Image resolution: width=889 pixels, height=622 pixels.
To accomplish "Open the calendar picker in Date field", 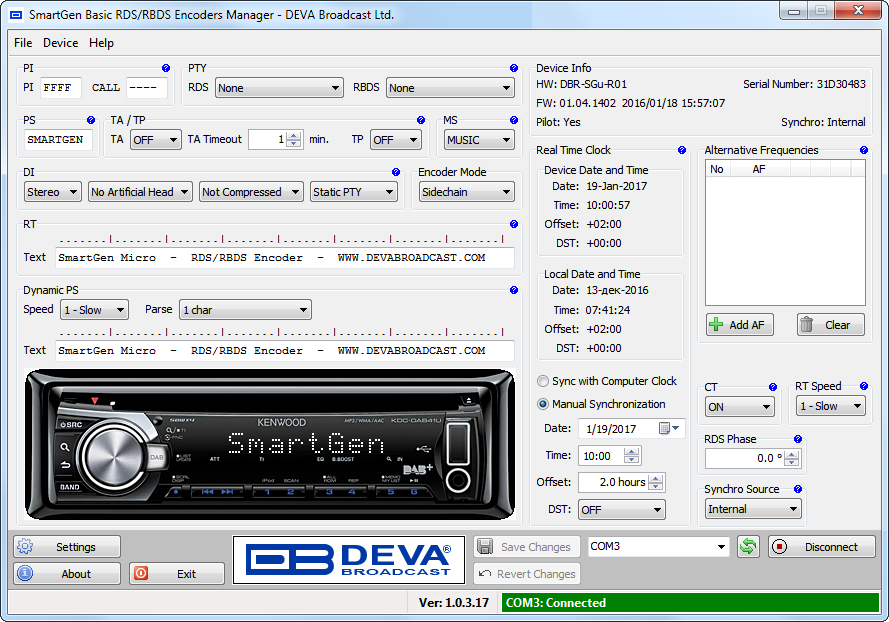I will point(669,428).
